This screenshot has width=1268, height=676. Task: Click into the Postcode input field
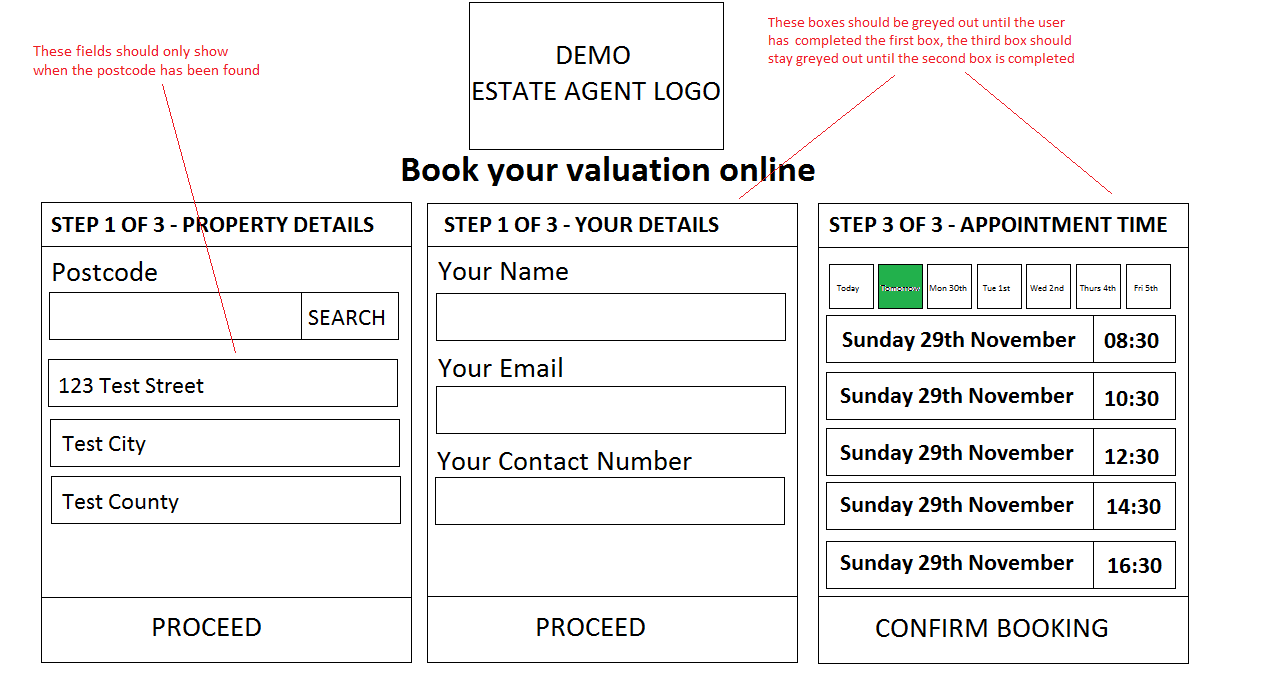(x=175, y=317)
